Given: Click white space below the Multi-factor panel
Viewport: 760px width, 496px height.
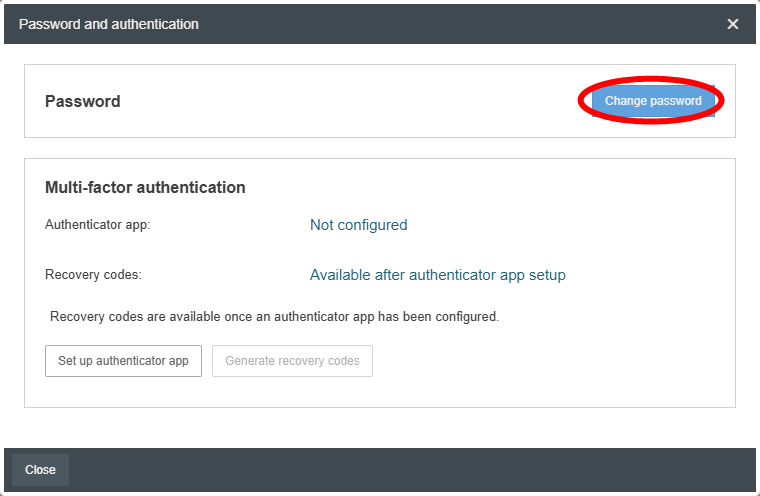Looking at the screenshot, I should (380, 428).
